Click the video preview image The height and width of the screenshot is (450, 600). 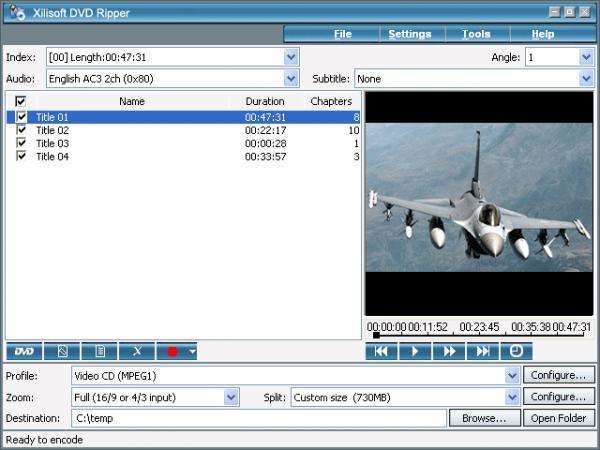[479, 197]
